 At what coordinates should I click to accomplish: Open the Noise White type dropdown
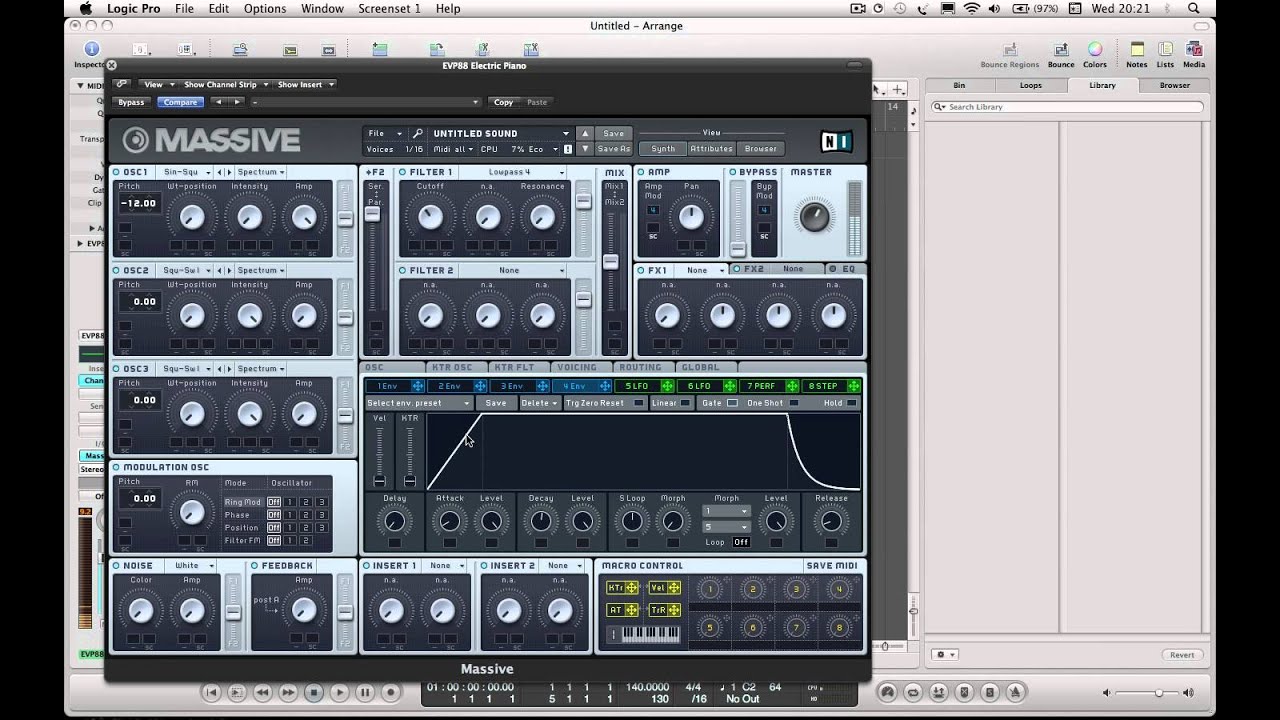pyautogui.click(x=192, y=565)
